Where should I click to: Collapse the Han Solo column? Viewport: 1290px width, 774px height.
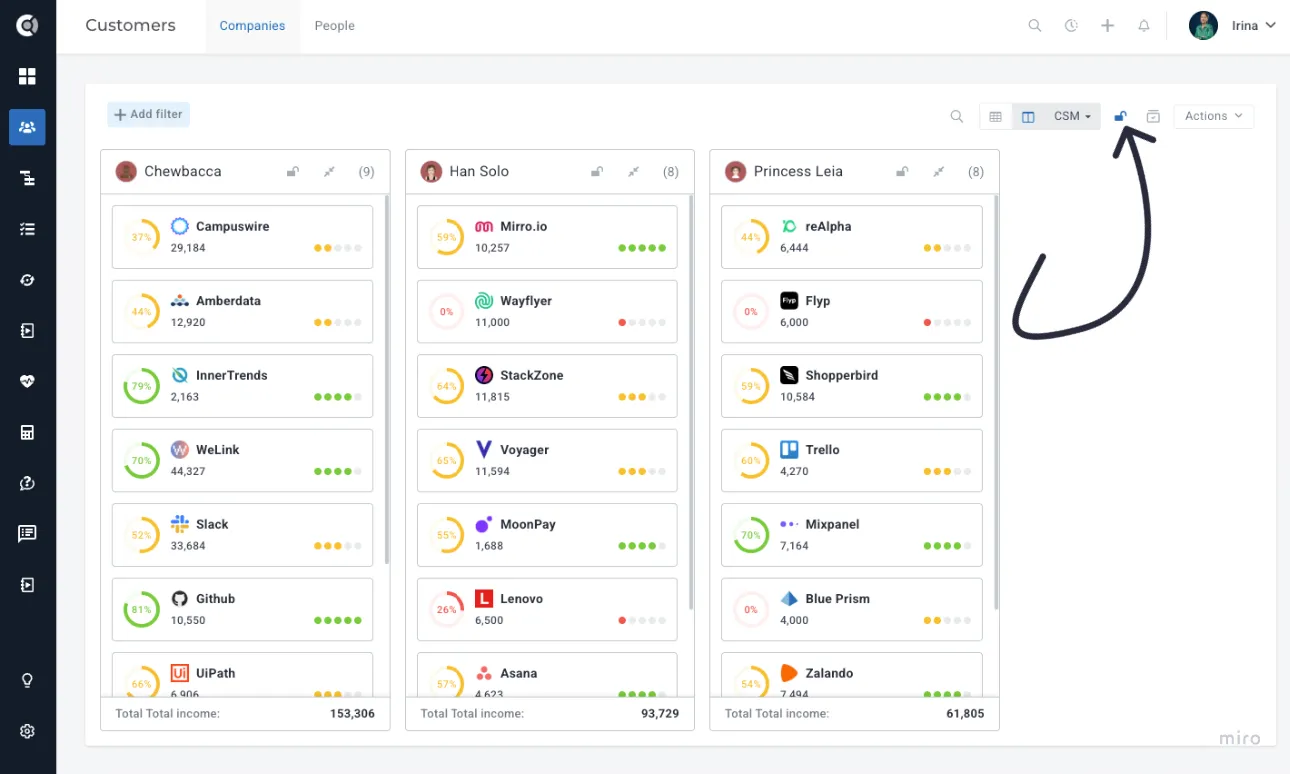coord(633,172)
